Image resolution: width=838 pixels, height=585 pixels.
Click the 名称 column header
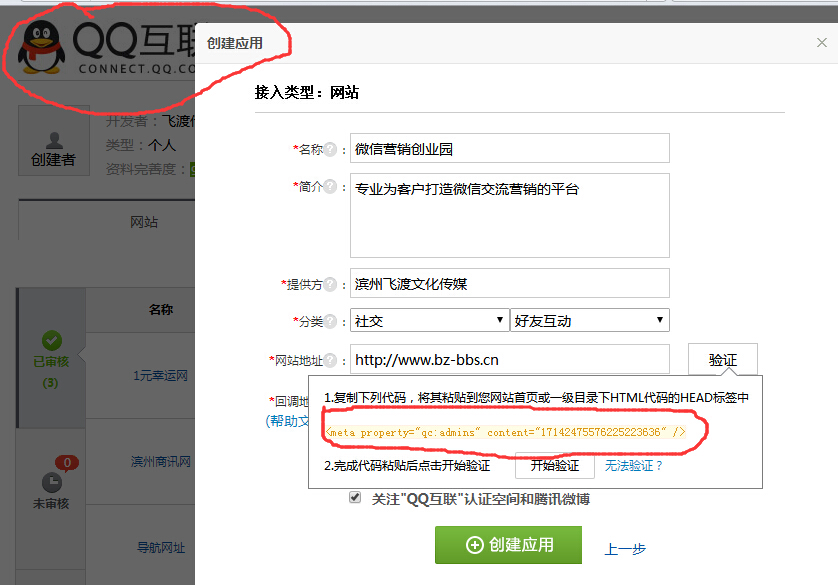160,309
